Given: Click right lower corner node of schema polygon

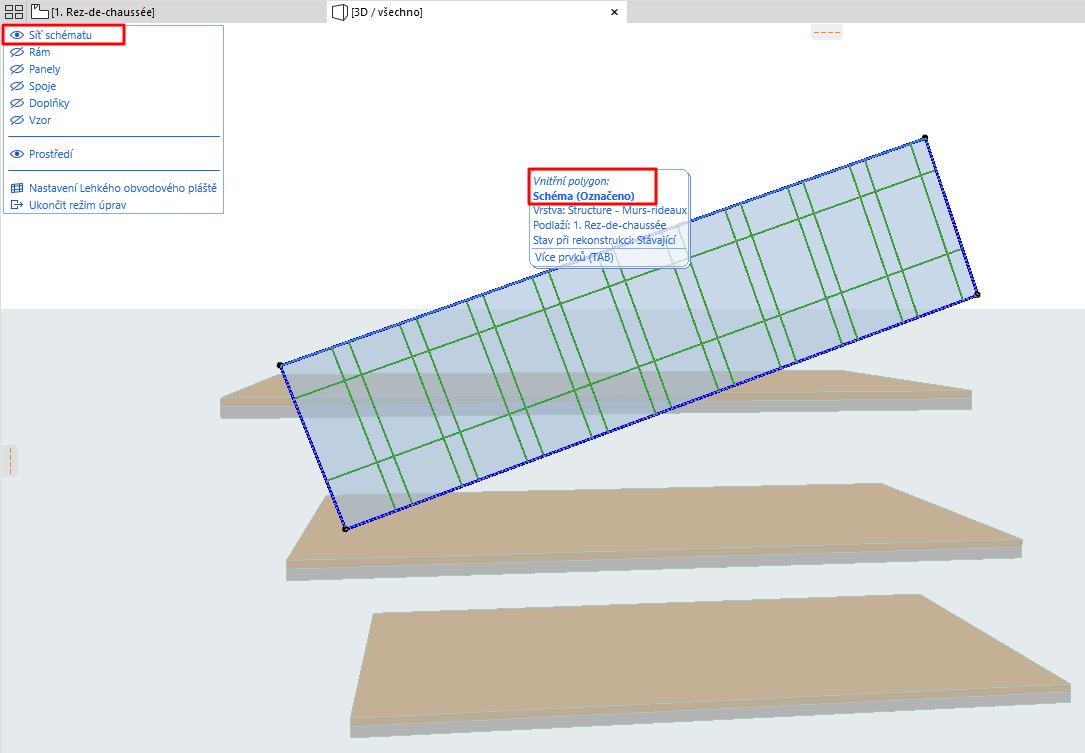Looking at the screenshot, I should 977,295.
